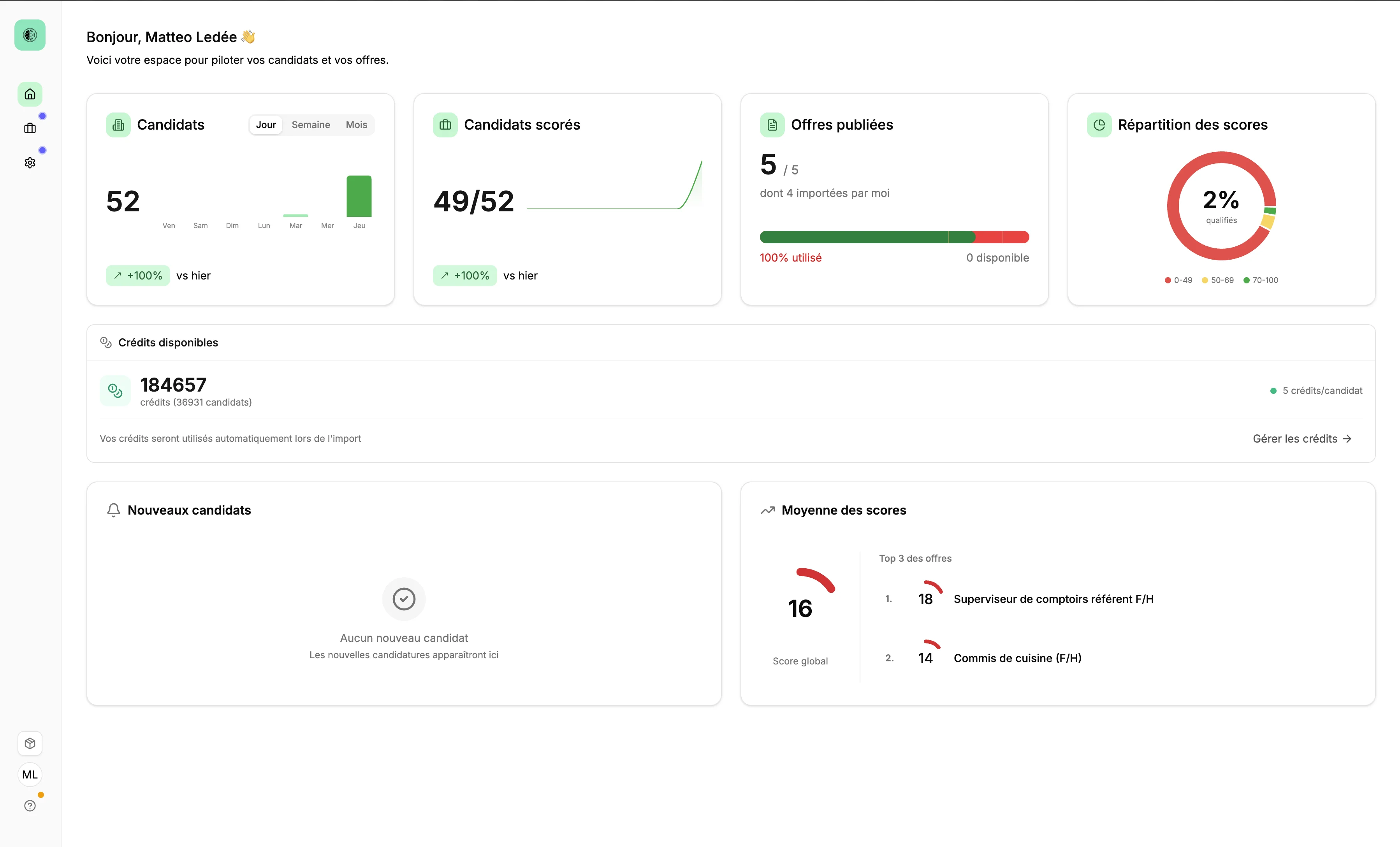
Task: Click the app logo at top left
Action: (x=30, y=35)
